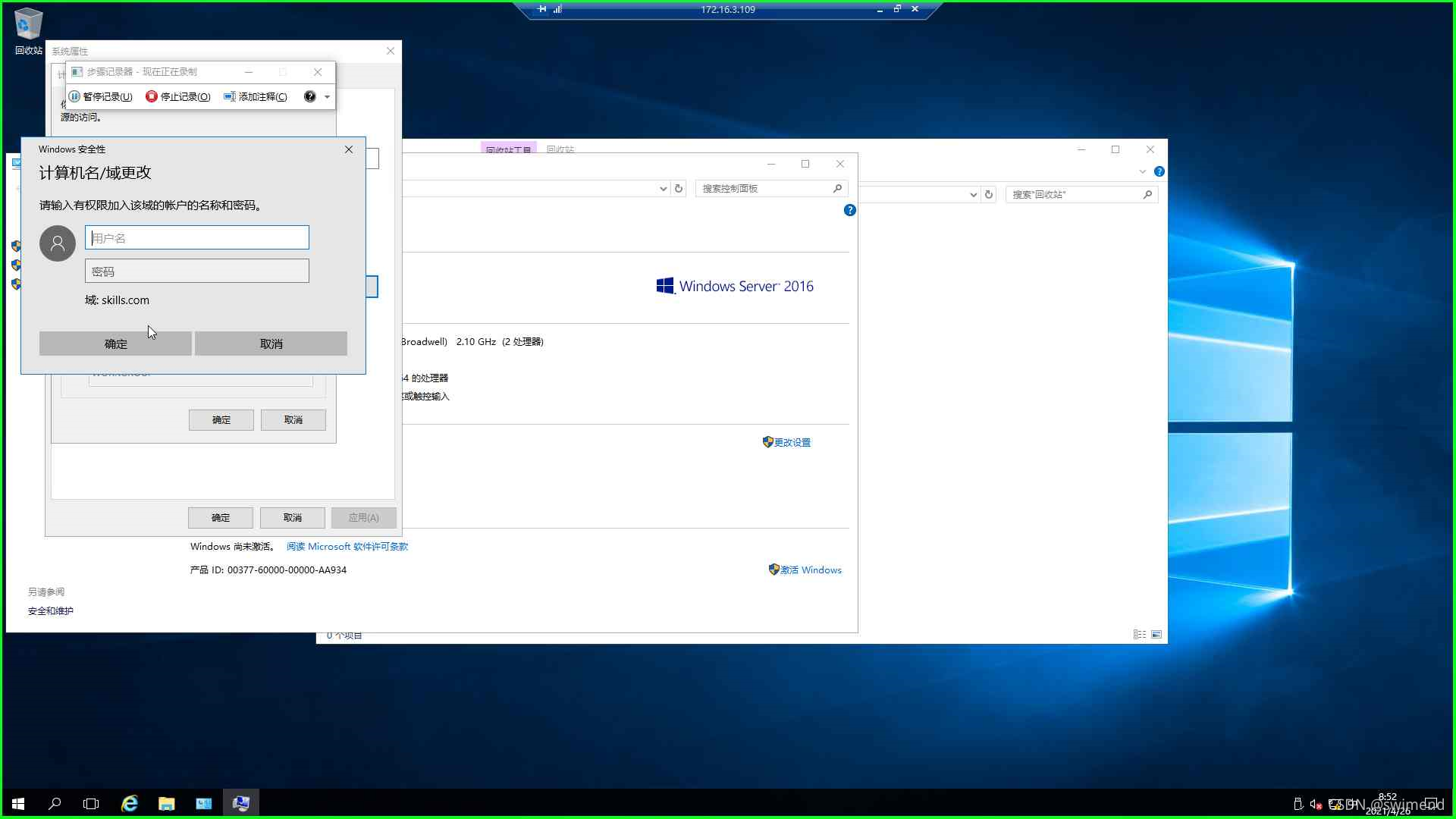The height and width of the screenshot is (819, 1456).
Task: Open the Microsoft software license terms link
Action: pos(347,546)
